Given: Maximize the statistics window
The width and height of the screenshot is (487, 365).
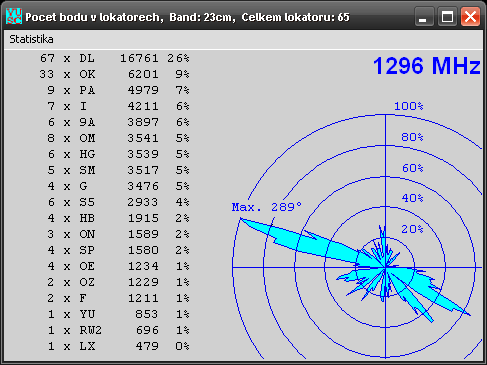Looking at the screenshot, I should coord(447,16).
